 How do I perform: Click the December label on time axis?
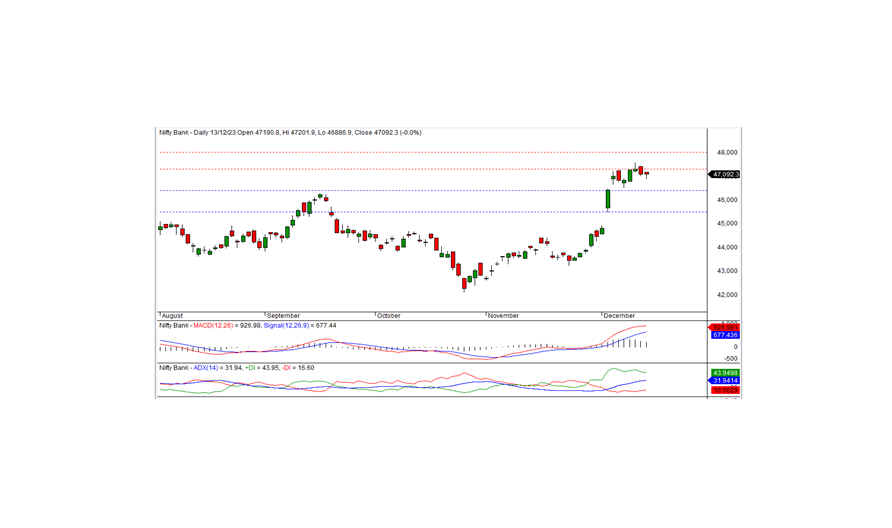(x=620, y=315)
